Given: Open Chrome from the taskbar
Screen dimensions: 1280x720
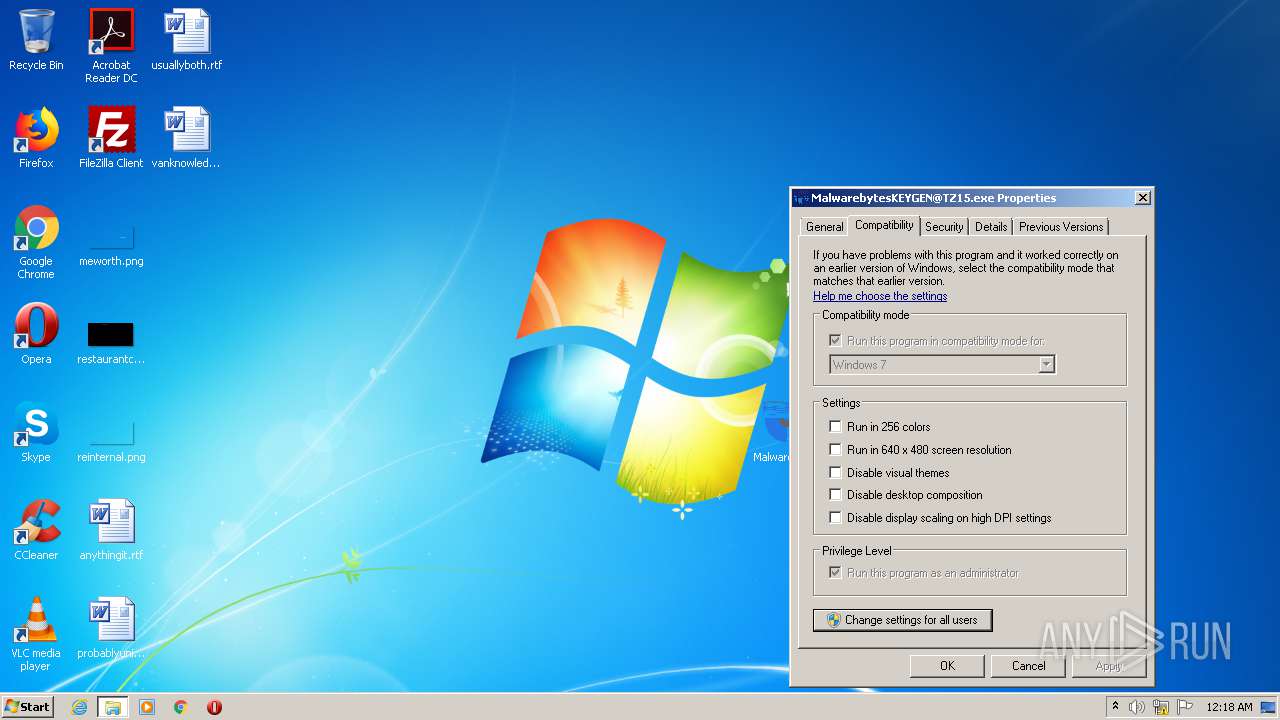Looking at the screenshot, I should [181, 707].
